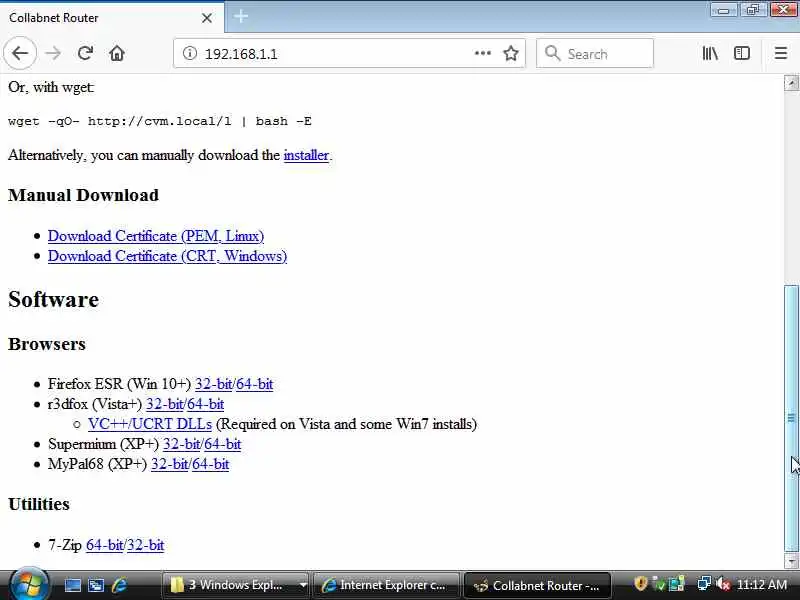Show site information for 192.168.1.1

click(x=189, y=53)
